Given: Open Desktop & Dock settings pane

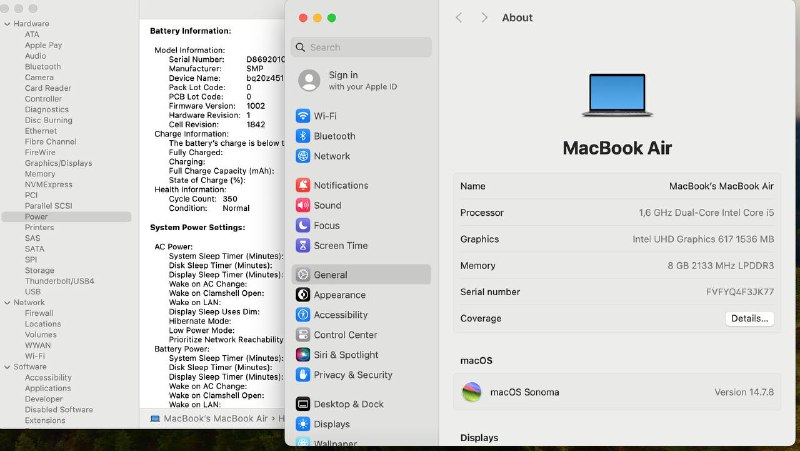Looking at the screenshot, I should (361, 404).
